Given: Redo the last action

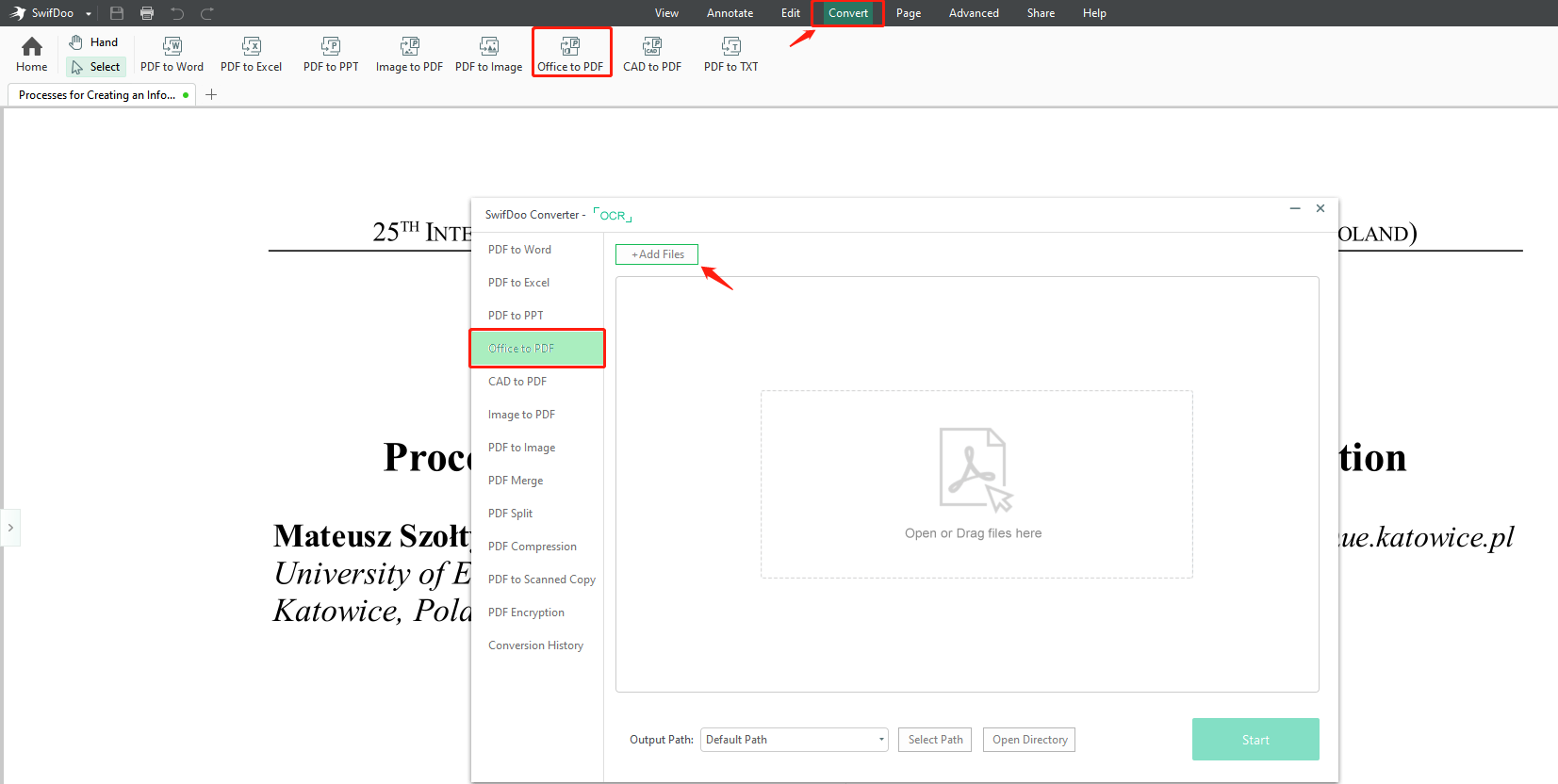Looking at the screenshot, I should [207, 13].
